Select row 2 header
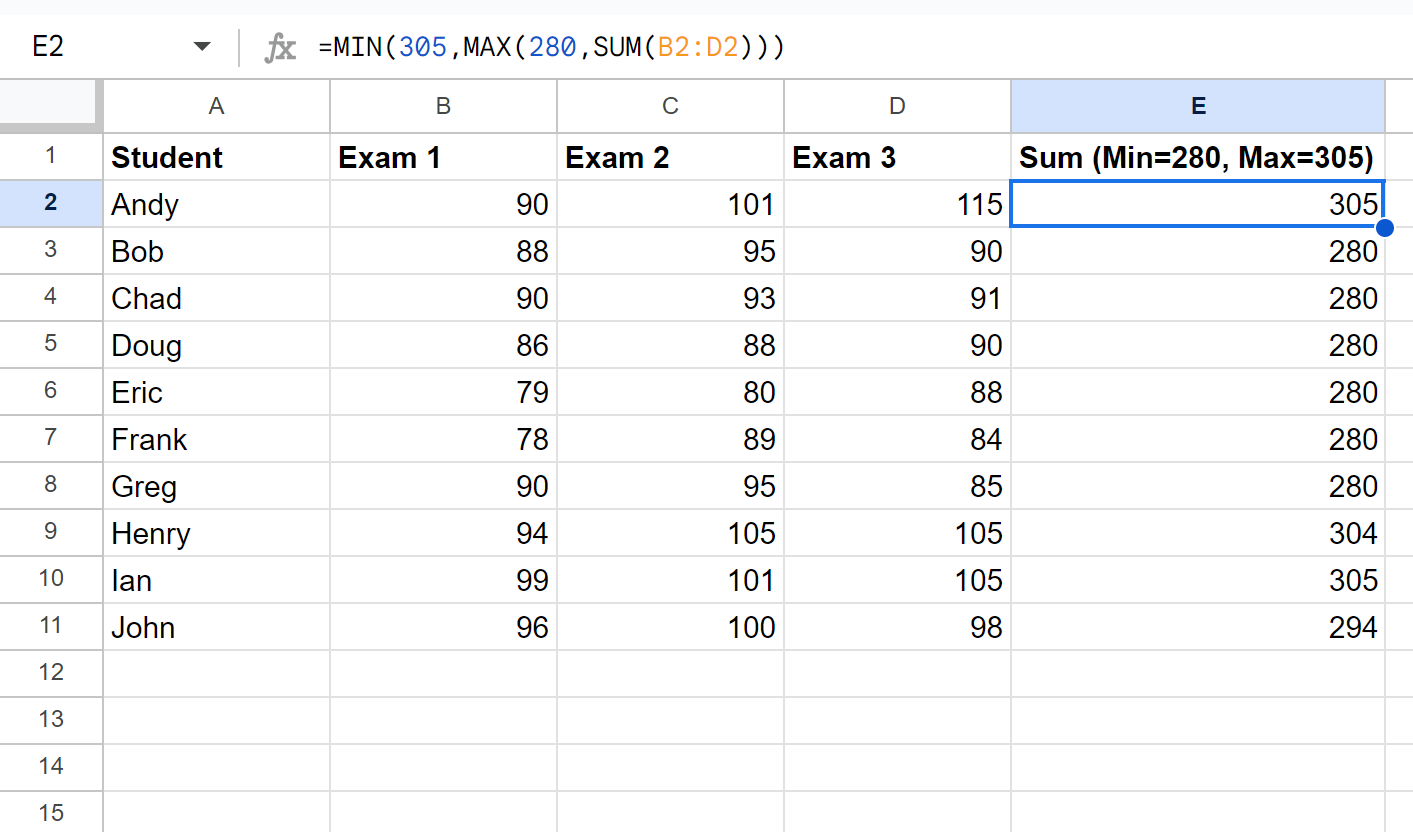Screen dimensions: 1413x832 [x=51, y=204]
